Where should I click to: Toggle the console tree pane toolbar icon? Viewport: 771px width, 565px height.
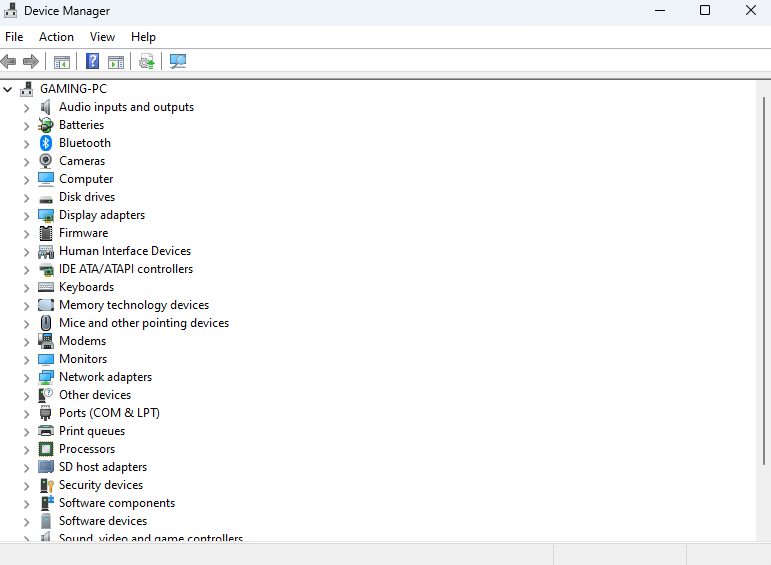(x=62, y=62)
